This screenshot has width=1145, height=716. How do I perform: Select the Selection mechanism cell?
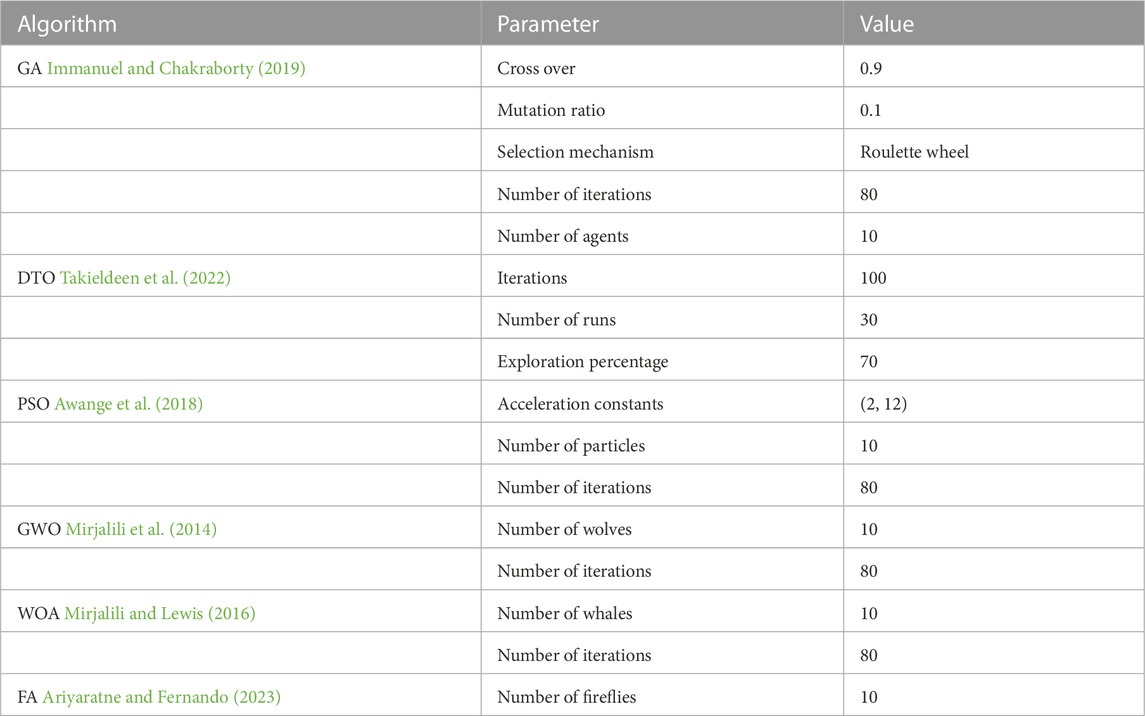(x=662, y=150)
